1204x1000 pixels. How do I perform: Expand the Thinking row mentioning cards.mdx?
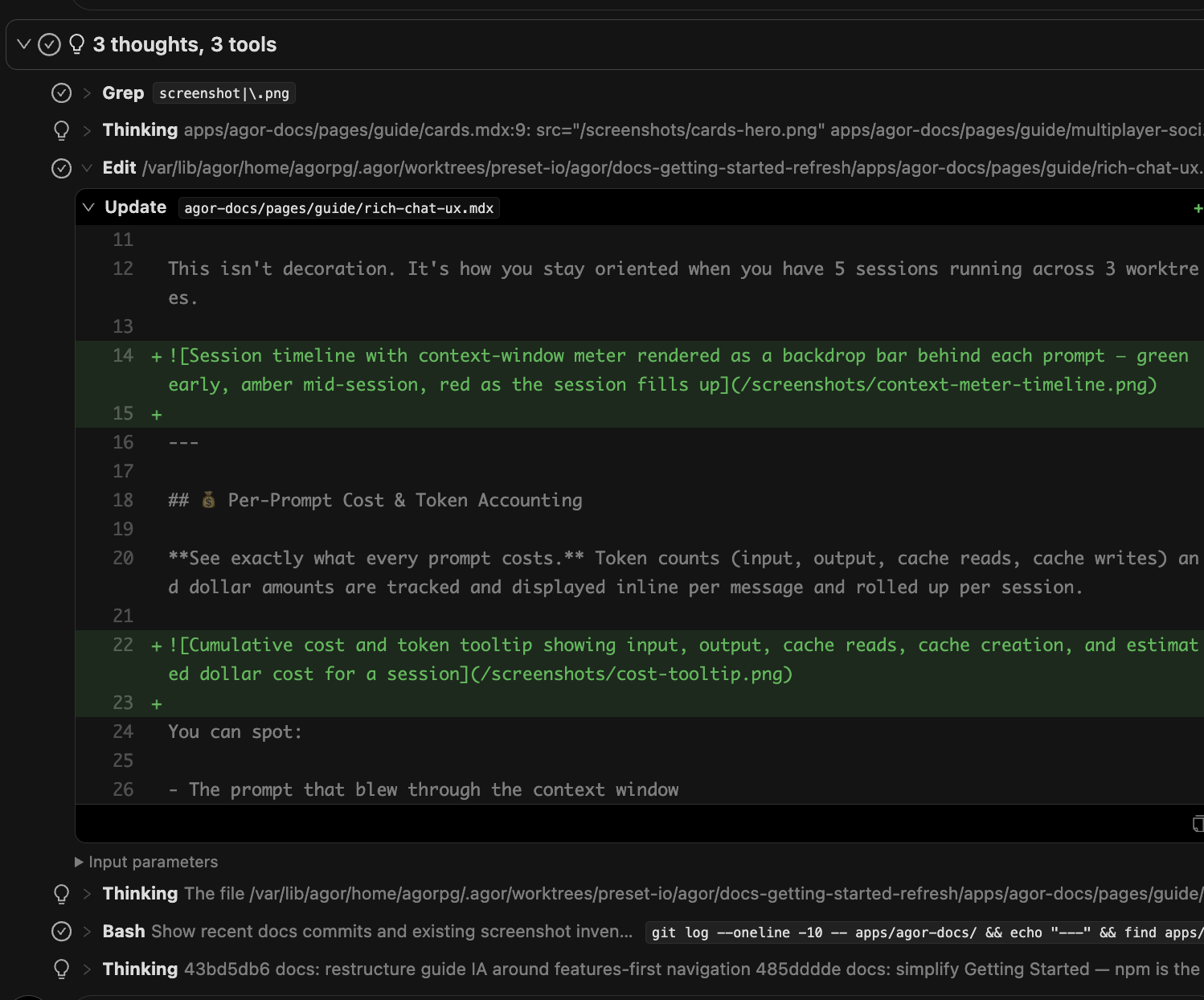pyautogui.click(x=87, y=130)
